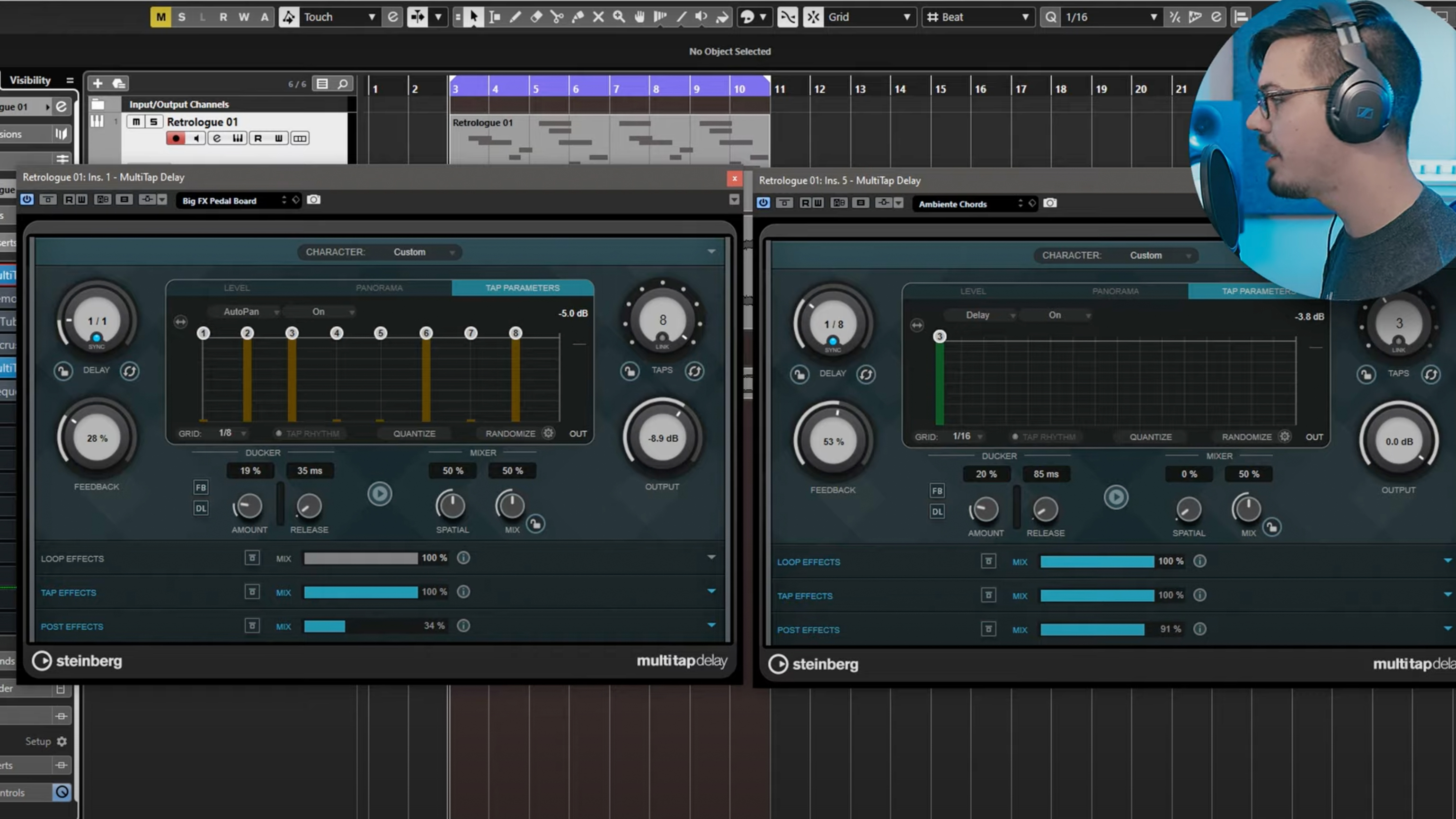Expand the Tap Effects section in left plugin
The image size is (1456, 819).
click(711, 591)
